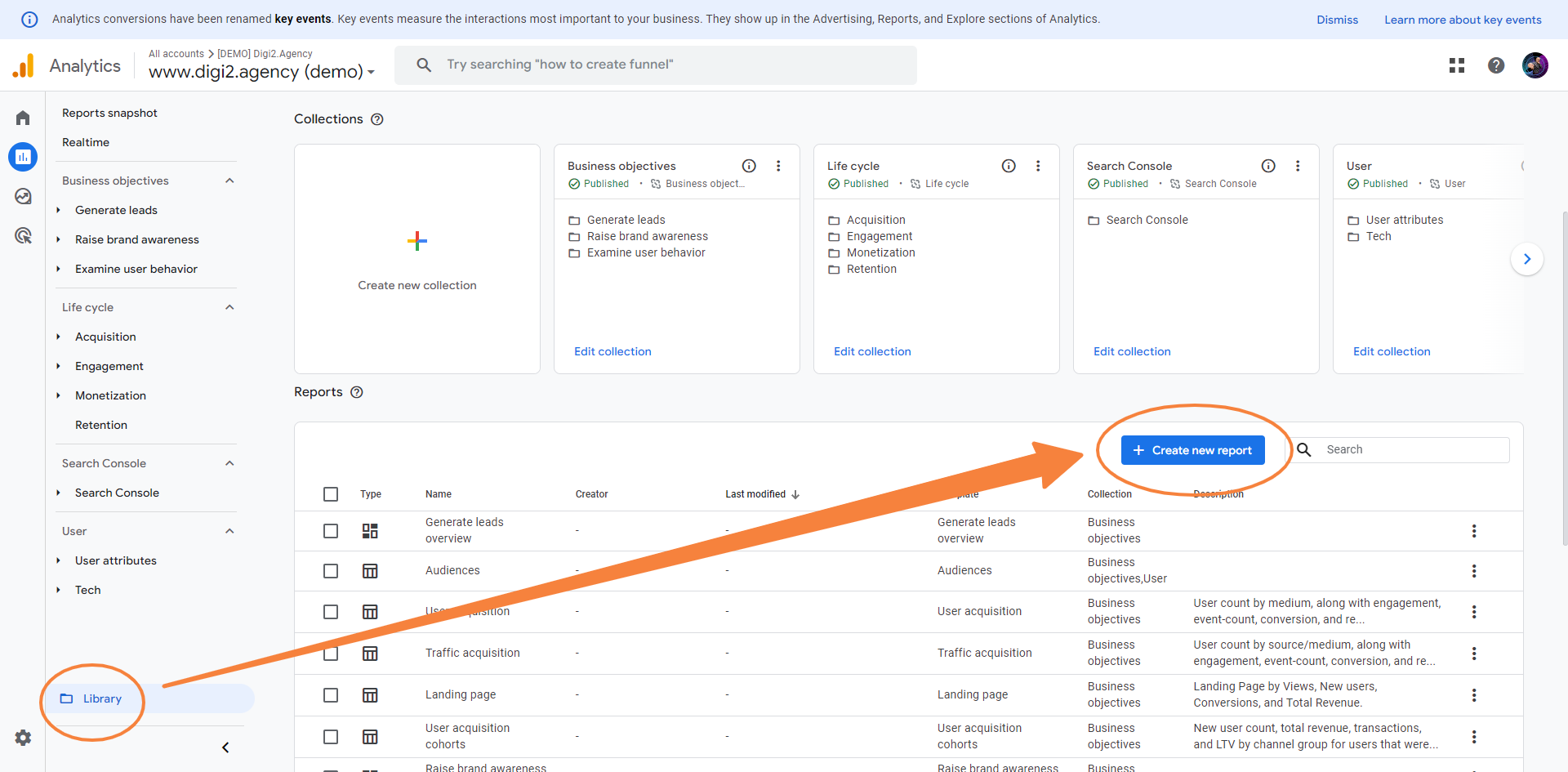
Task: Open the Help question mark icon
Action: (x=1496, y=65)
